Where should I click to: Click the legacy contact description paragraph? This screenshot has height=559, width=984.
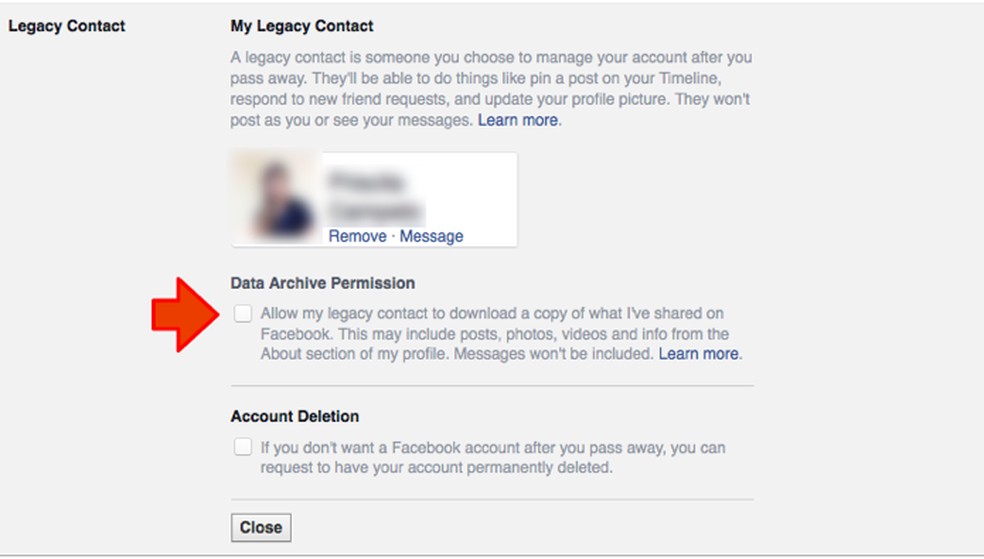coord(490,90)
